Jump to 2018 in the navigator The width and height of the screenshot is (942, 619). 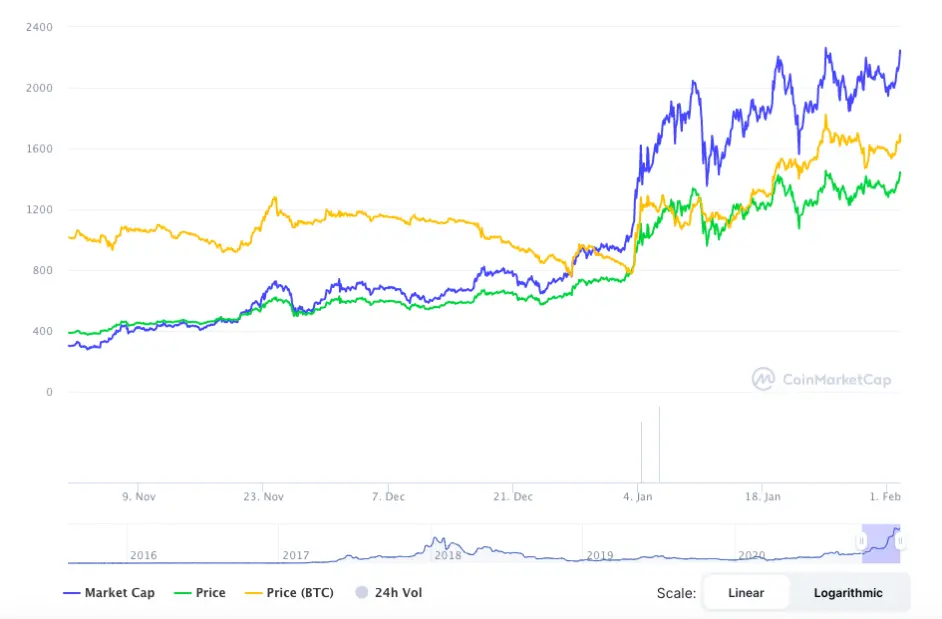pyautogui.click(x=448, y=555)
